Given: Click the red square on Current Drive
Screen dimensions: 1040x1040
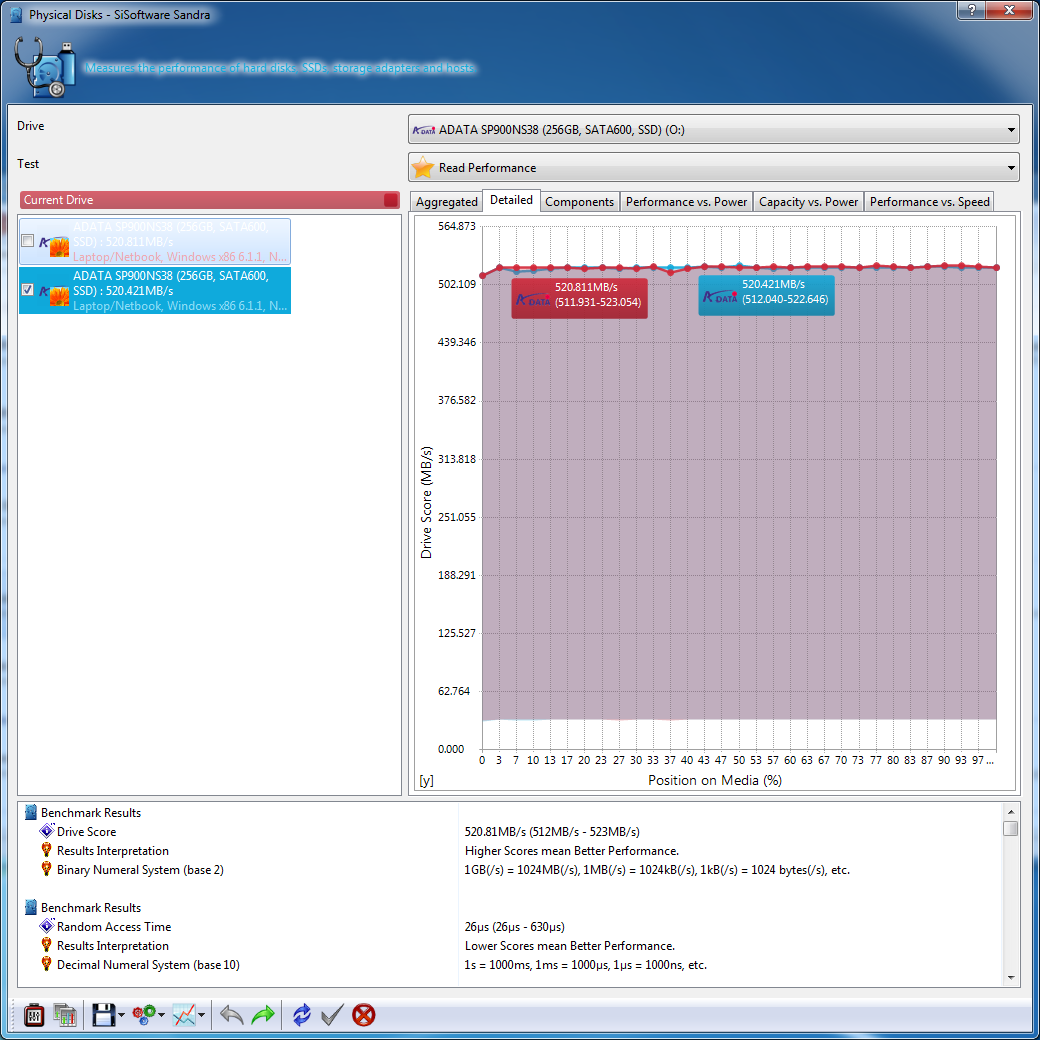Looking at the screenshot, I should point(391,200).
